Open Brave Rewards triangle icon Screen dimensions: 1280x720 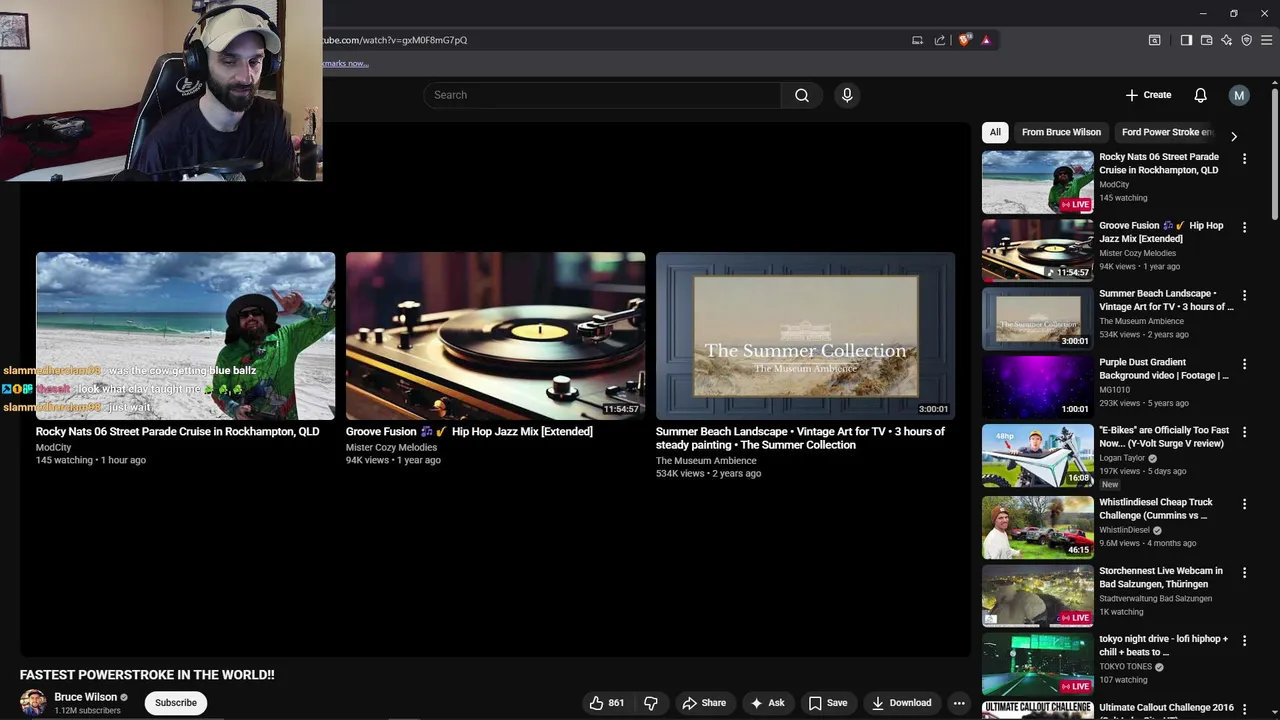(x=986, y=40)
